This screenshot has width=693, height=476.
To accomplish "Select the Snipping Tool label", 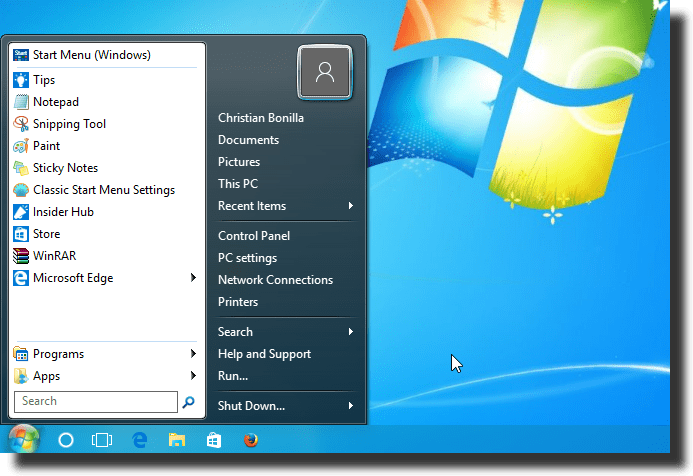I will pos(69,124).
